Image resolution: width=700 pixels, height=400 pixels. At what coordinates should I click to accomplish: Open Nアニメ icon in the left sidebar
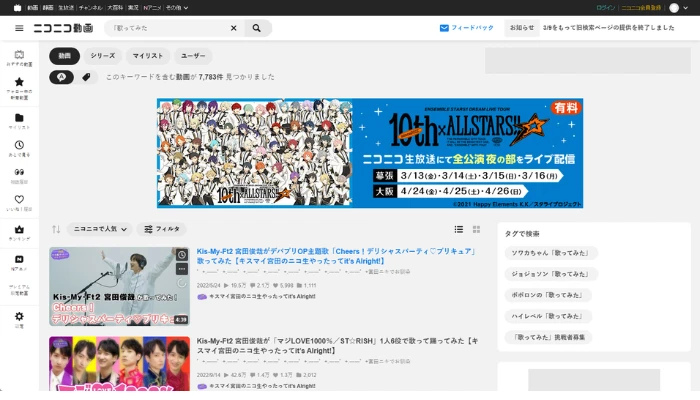[x=19, y=263]
